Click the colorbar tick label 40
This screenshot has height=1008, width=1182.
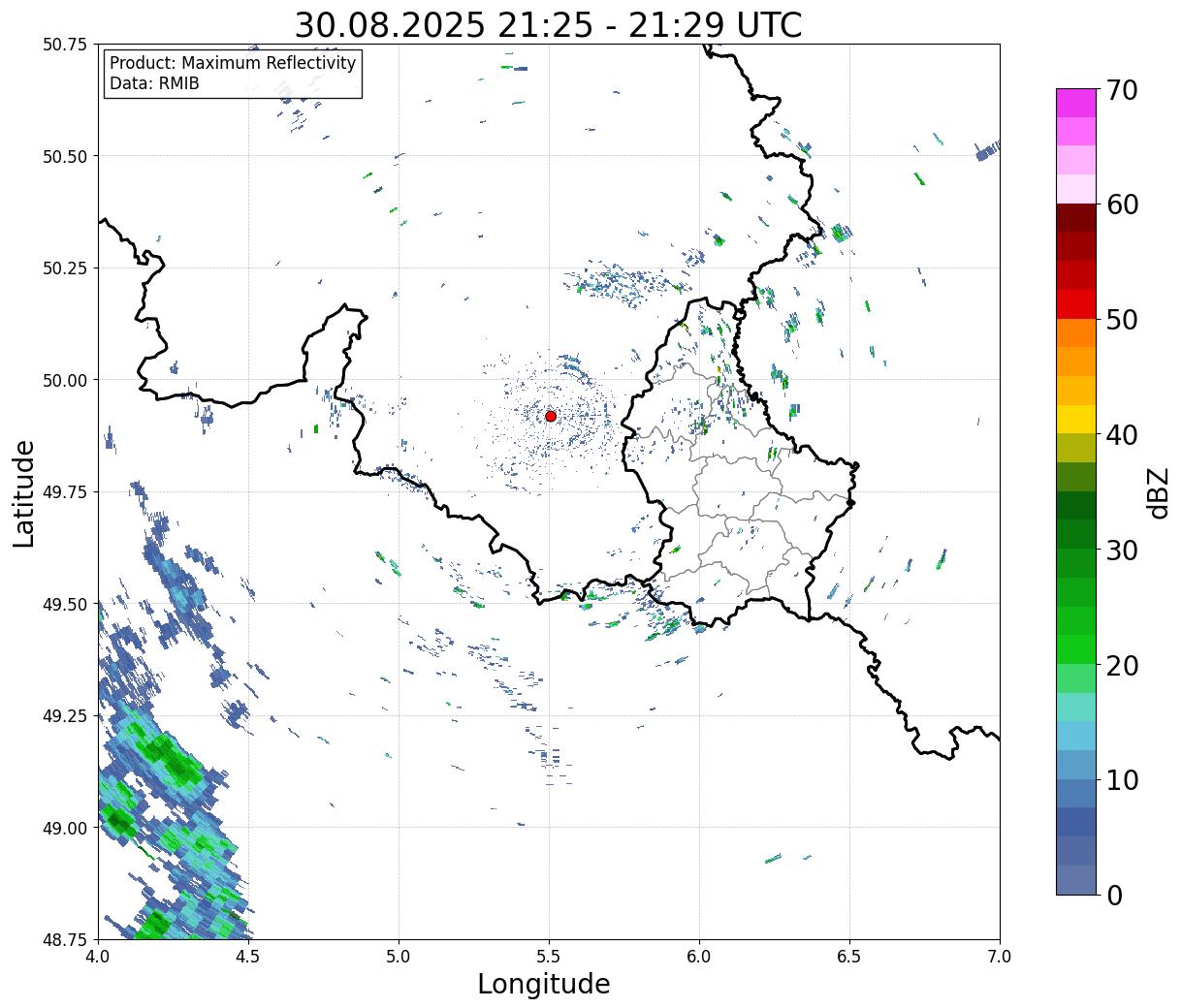coord(1123,435)
